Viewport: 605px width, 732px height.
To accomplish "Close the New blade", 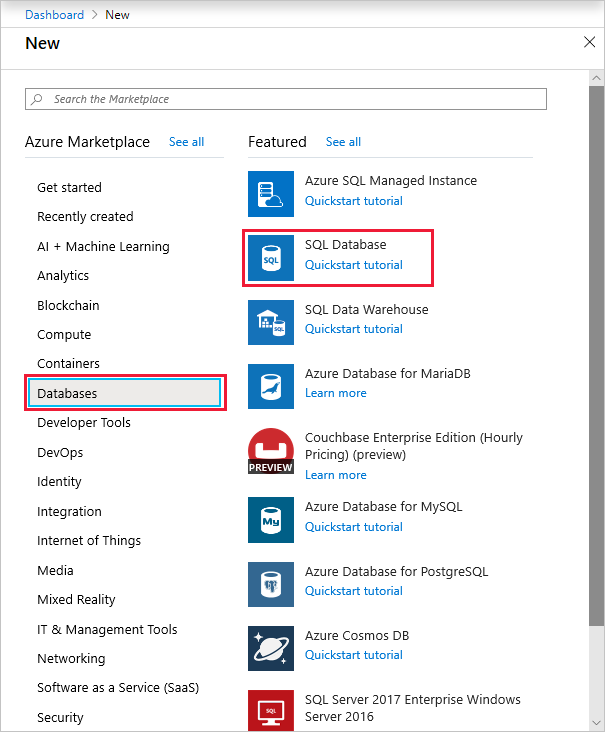I will (589, 42).
